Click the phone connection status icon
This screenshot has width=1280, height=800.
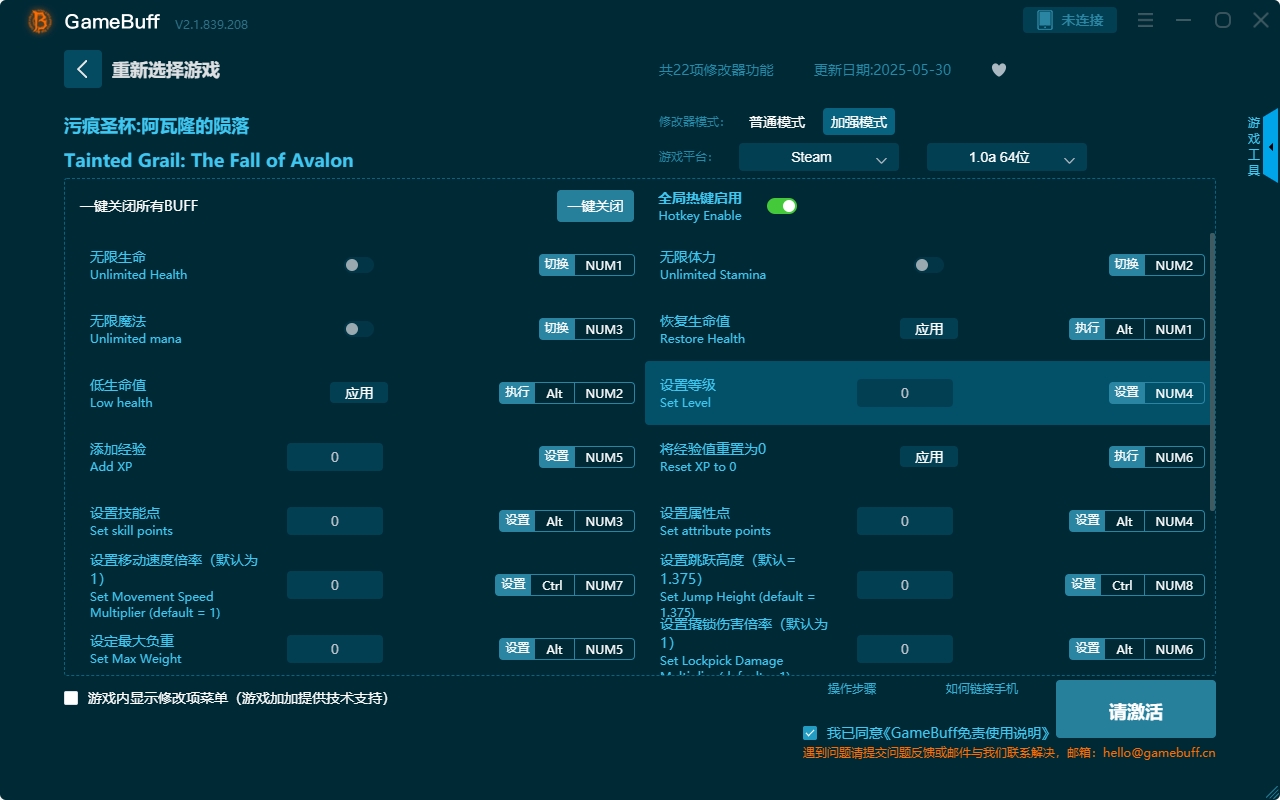click(x=1045, y=20)
